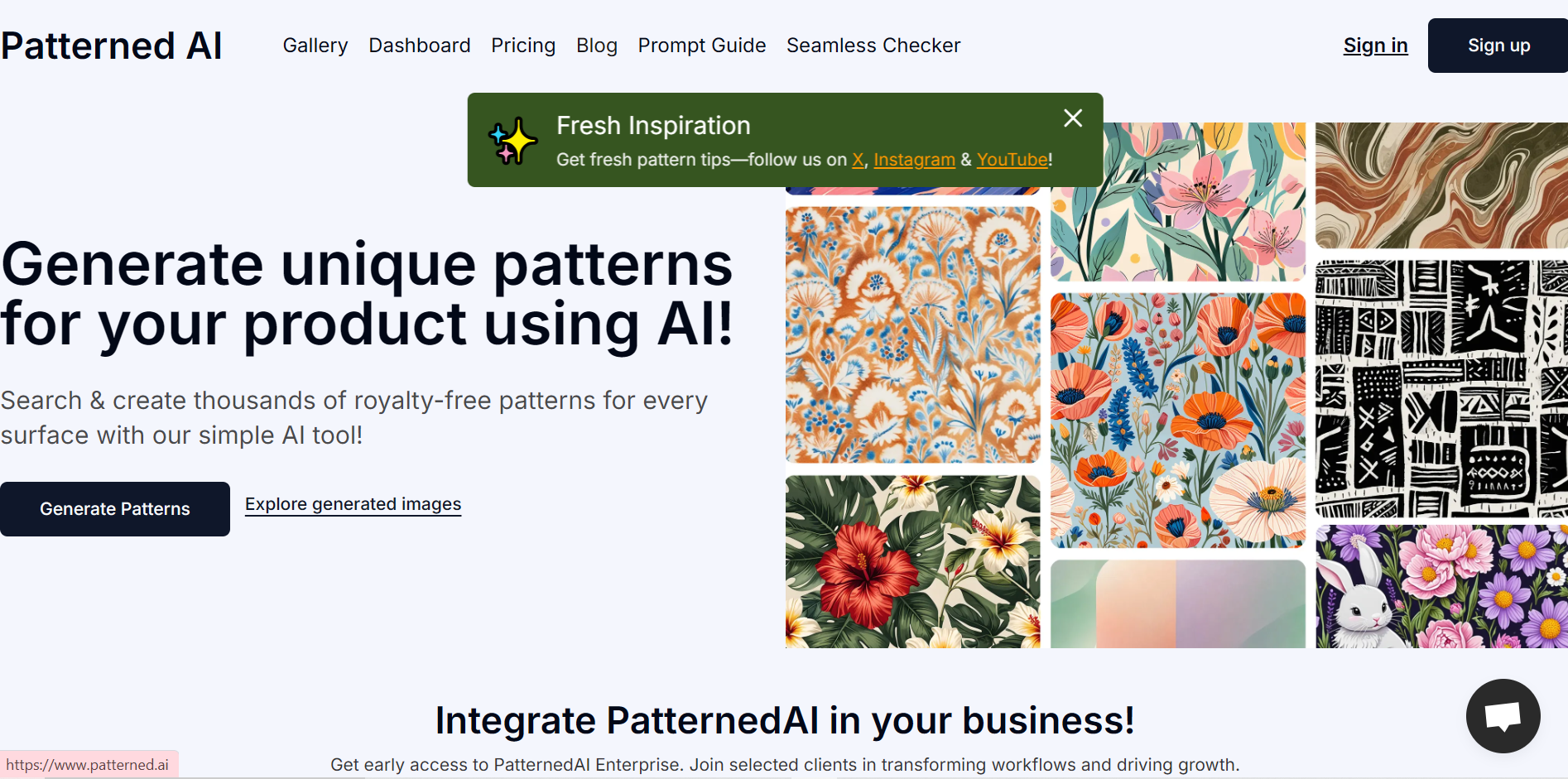
Task: Select the red hibiscus tropical pattern
Action: (x=912, y=561)
